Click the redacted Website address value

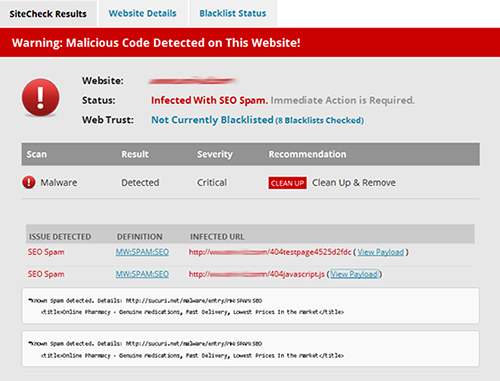coord(192,81)
